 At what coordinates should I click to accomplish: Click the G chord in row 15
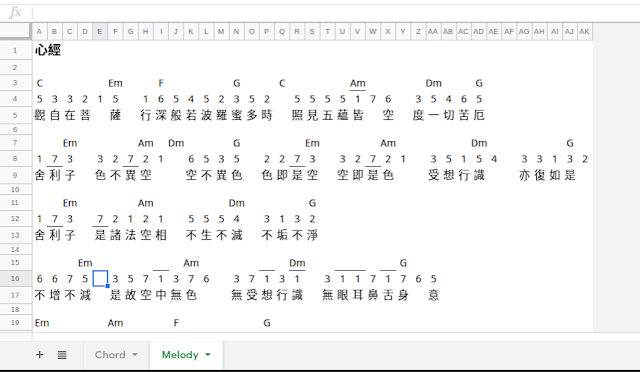[403, 263]
